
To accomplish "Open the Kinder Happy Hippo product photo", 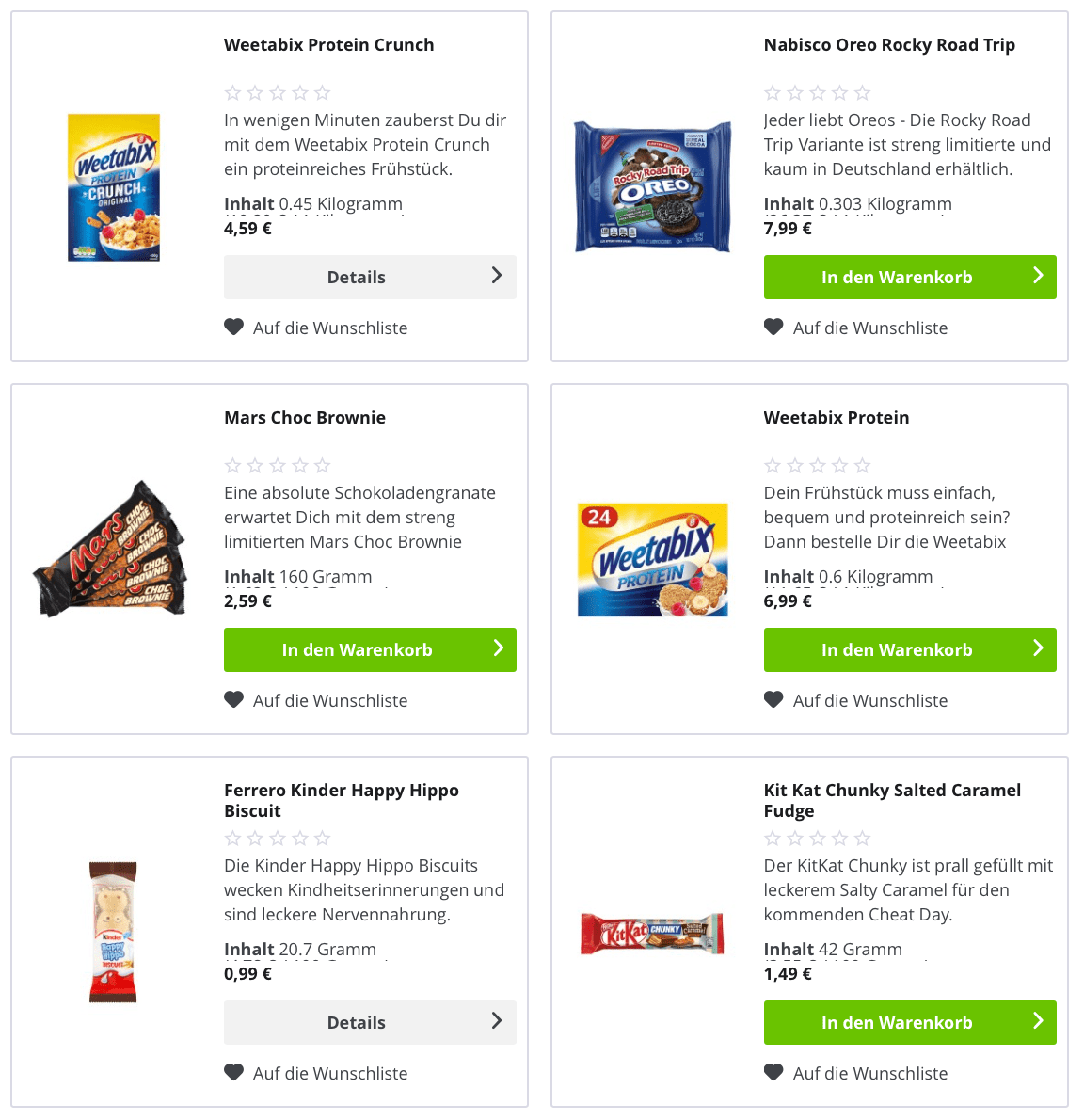I will (113, 931).
